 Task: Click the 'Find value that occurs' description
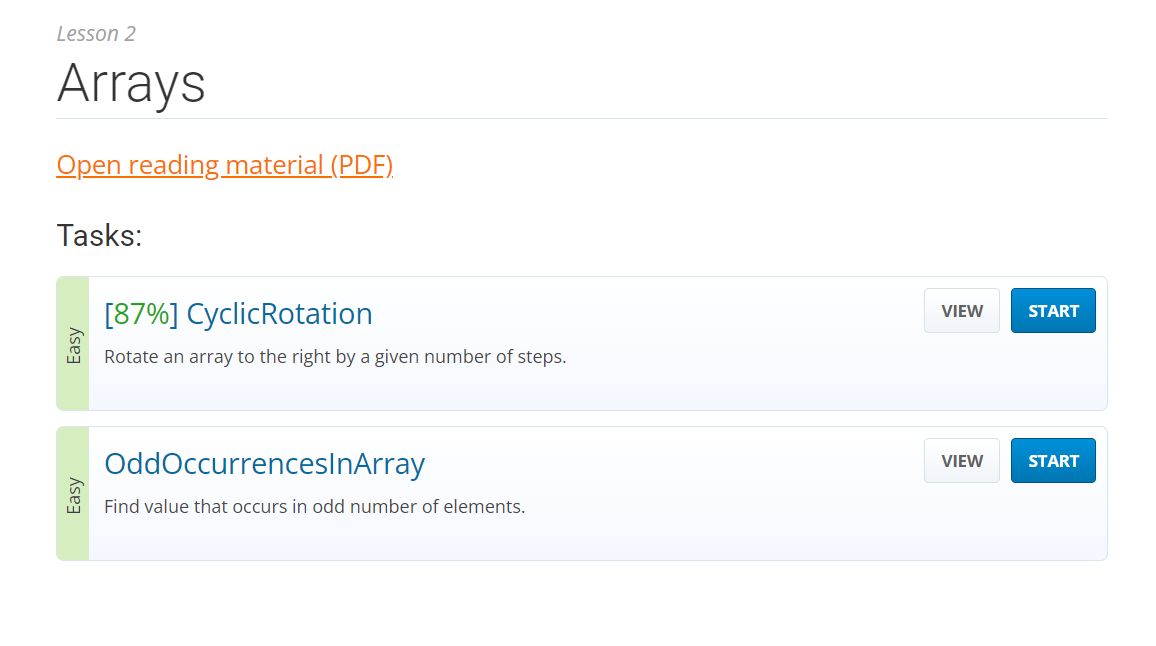coord(314,507)
